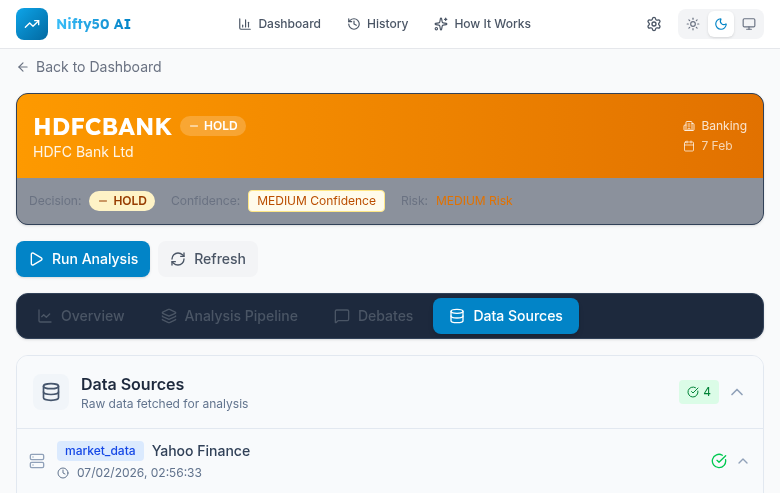Click the green 4 sources status badge
Screen dimensions: 780x493
click(x=699, y=392)
